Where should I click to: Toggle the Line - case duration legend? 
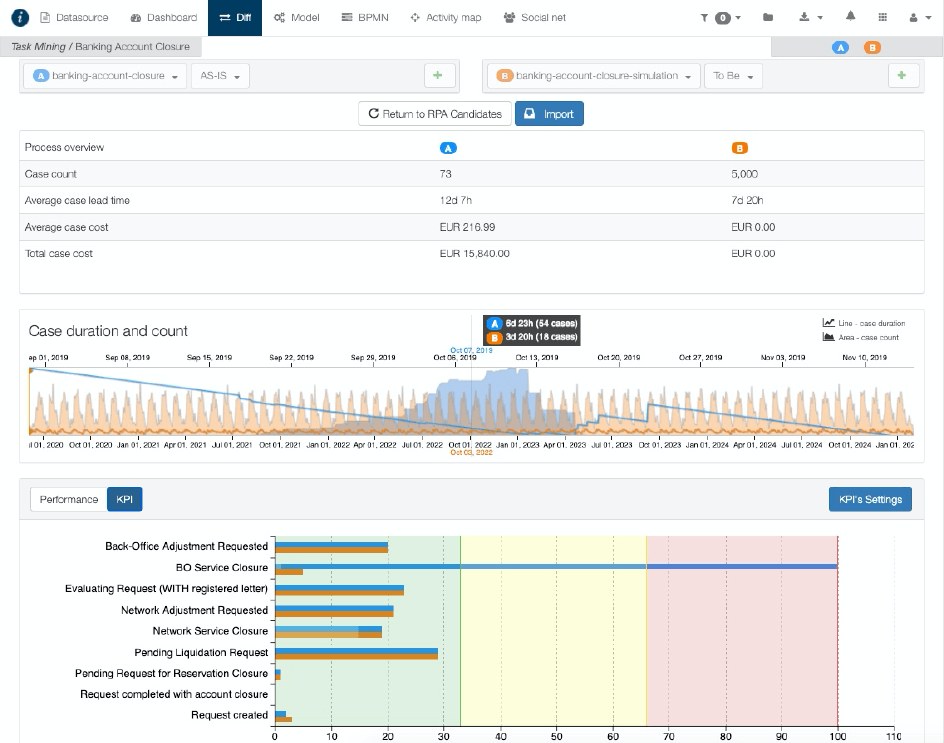pyautogui.click(x=864, y=323)
